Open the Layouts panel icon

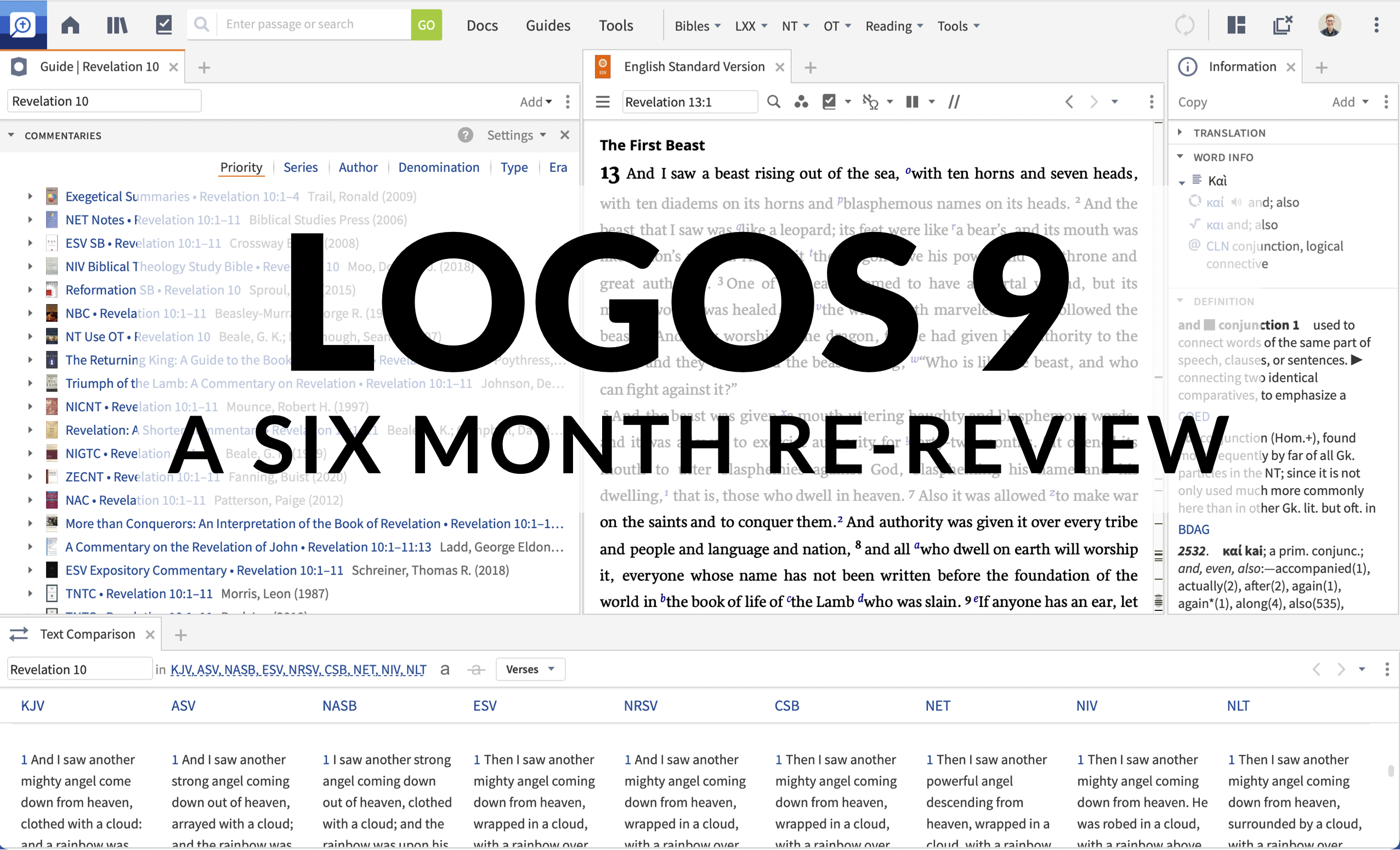coord(1237,25)
